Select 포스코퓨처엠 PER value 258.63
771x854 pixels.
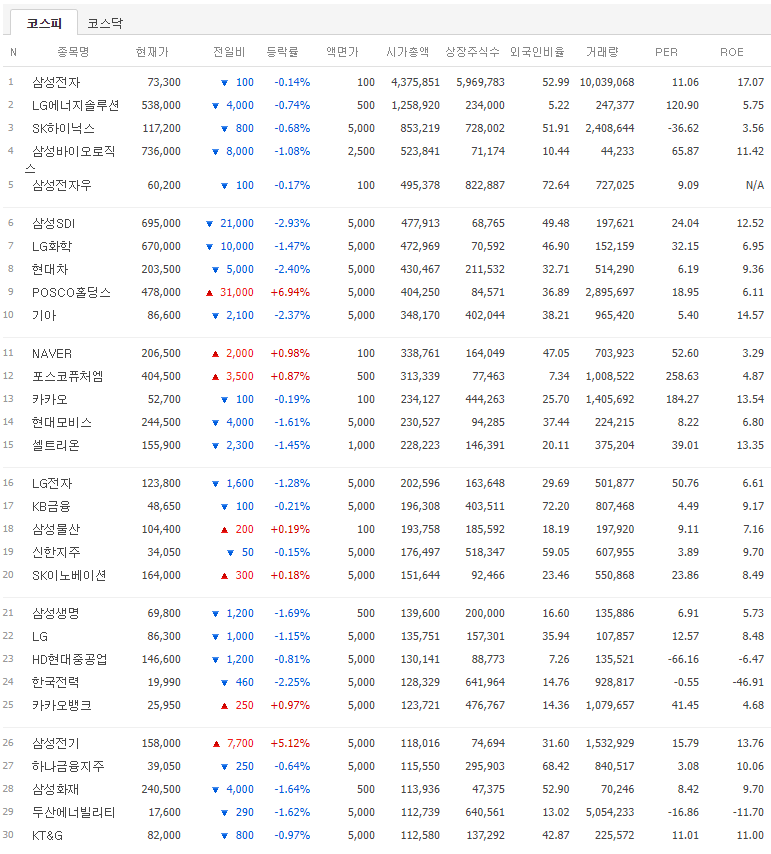pos(682,376)
